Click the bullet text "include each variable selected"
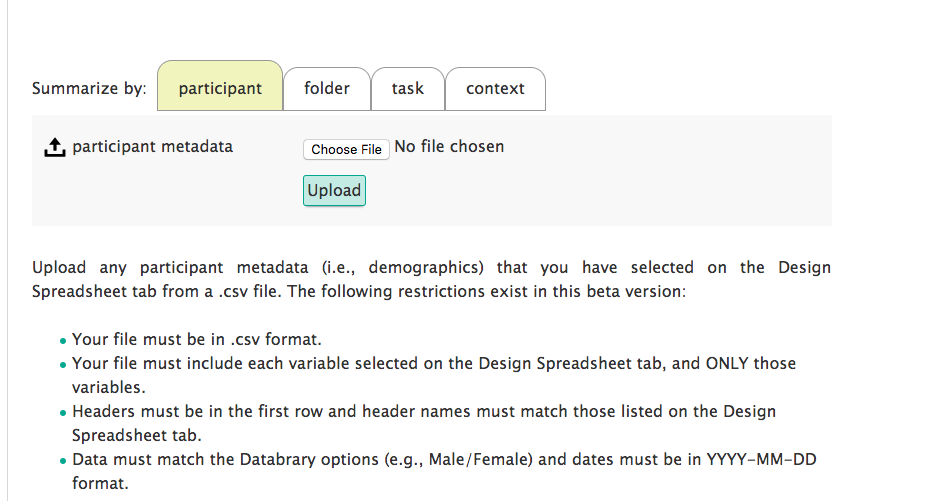 pos(433,363)
